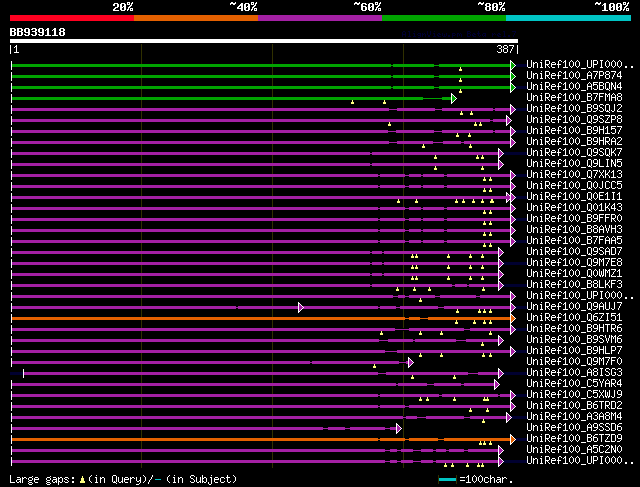The width and height of the screenshot is (640, 487).
Task: Open the UniRef100_B7FMA8 hit label
Action: click(x=574, y=98)
